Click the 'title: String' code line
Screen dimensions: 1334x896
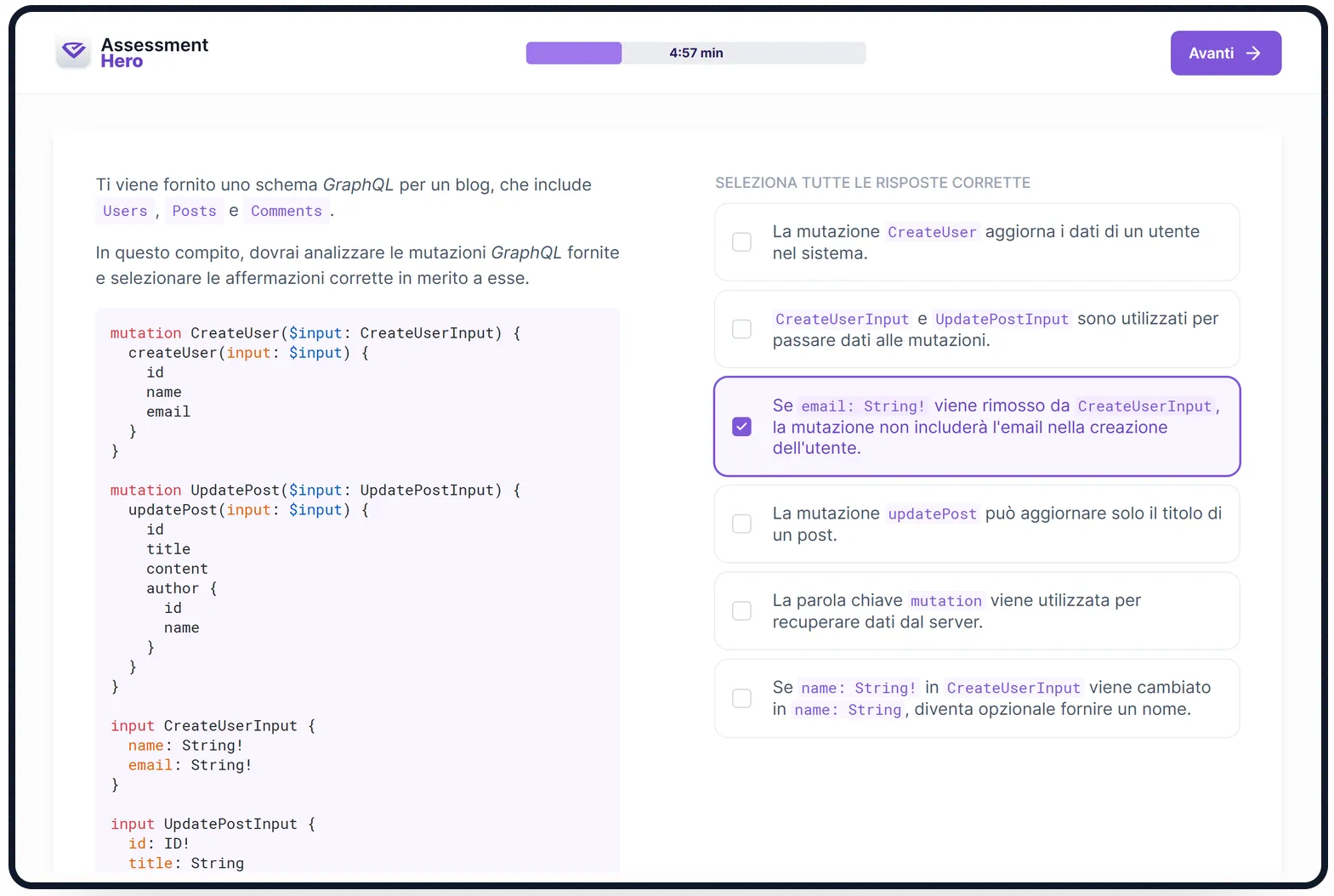tap(186, 863)
